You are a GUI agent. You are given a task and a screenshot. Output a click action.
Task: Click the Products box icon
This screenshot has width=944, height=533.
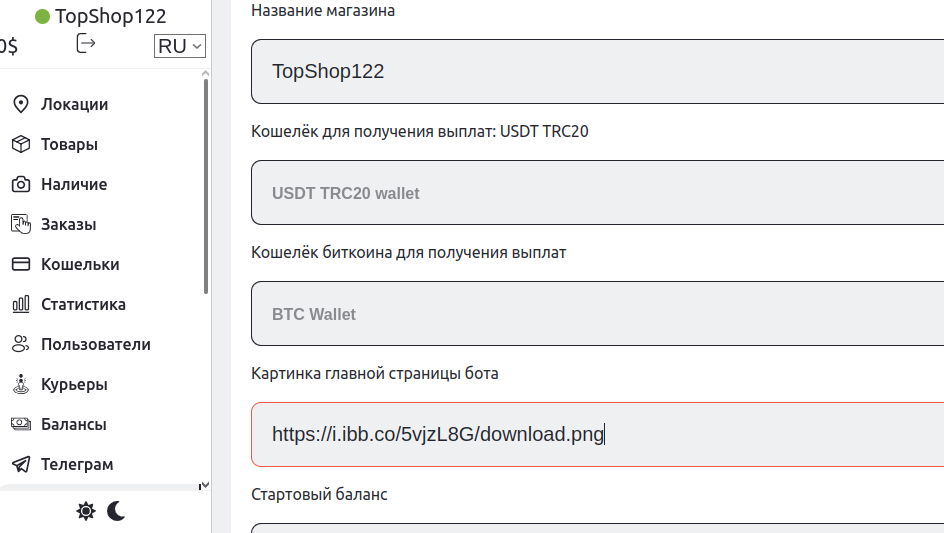pyautogui.click(x=20, y=144)
